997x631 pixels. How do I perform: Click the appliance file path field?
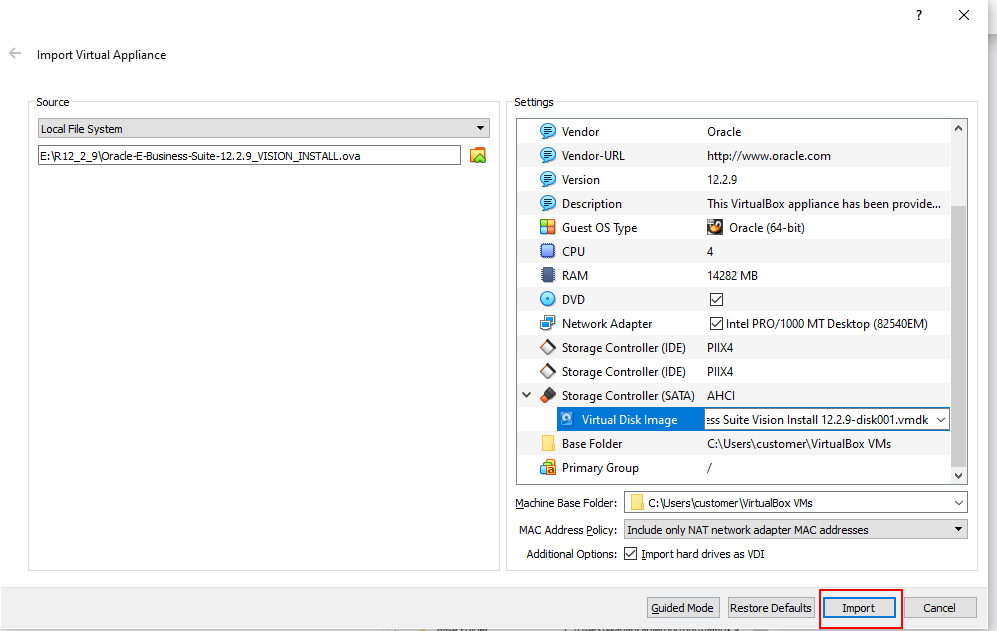248,155
